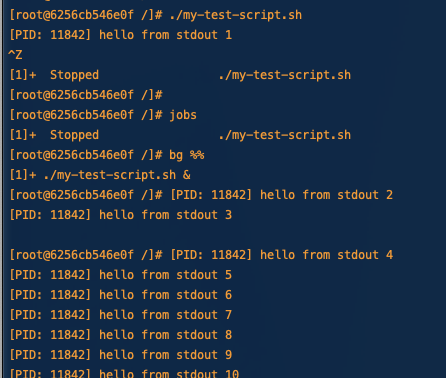Click the terminal window's left border edge

click(1, 189)
